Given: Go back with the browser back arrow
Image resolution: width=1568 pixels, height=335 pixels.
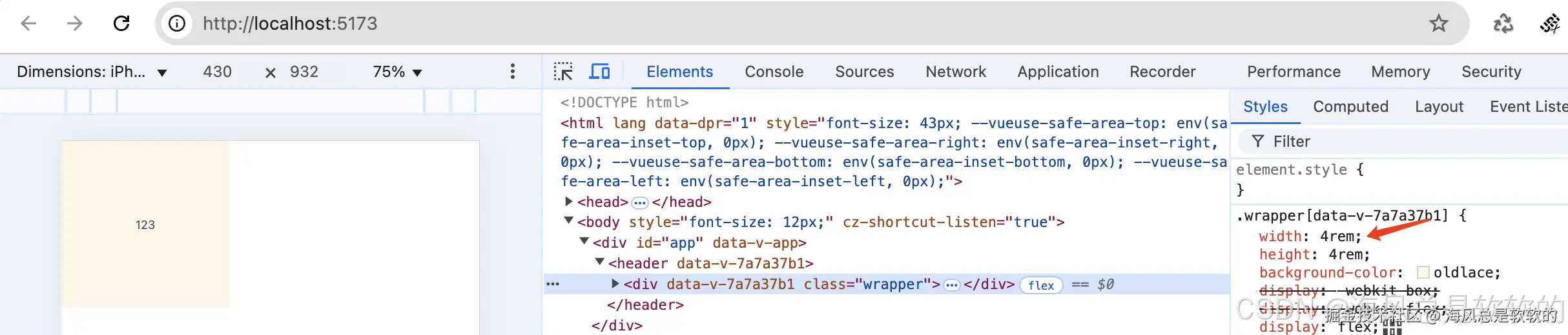Looking at the screenshot, I should [x=28, y=24].
